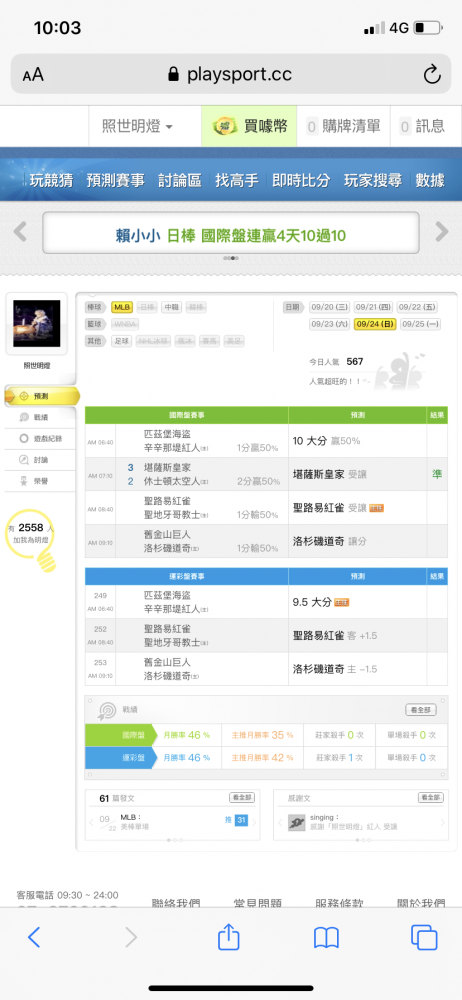
Task: Open 訊息 messages
Action: [424, 126]
